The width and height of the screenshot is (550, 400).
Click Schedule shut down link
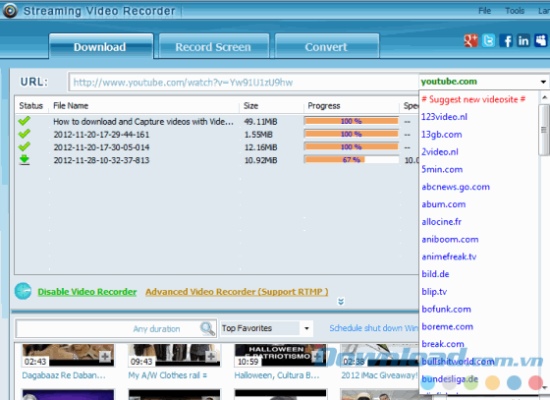tap(374, 328)
